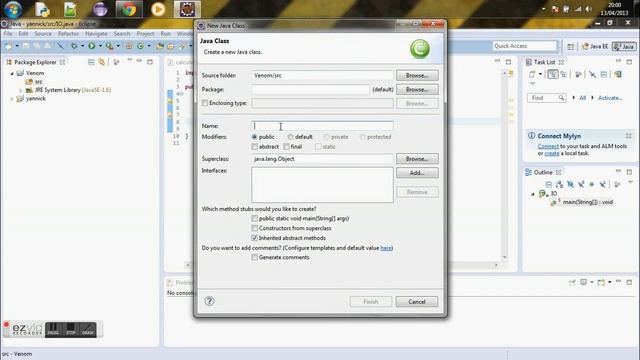Open the Run button dropdown arrow
This screenshot has width=640, height=360.
[100, 46]
